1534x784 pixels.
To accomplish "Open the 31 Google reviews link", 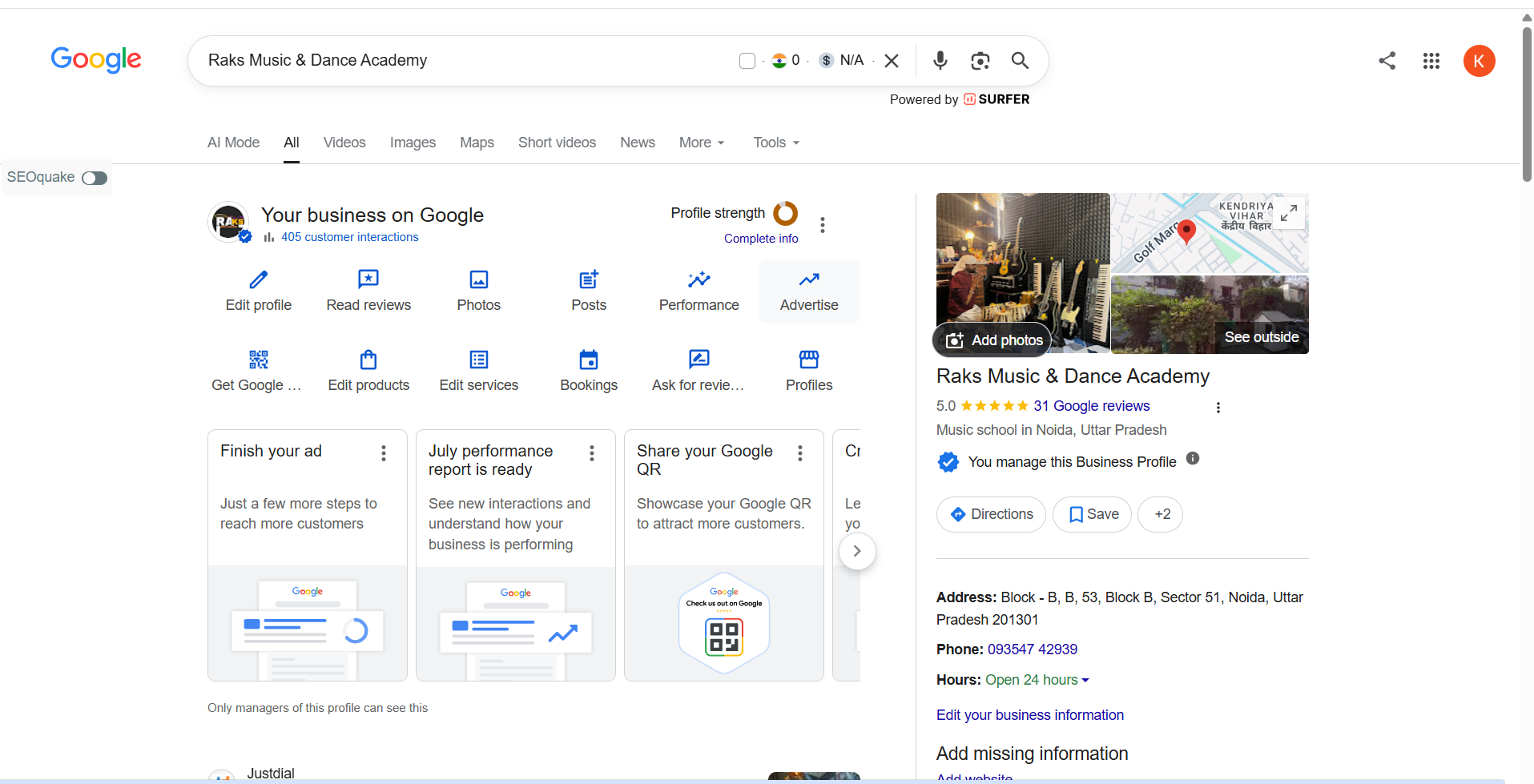I will (x=1091, y=406).
